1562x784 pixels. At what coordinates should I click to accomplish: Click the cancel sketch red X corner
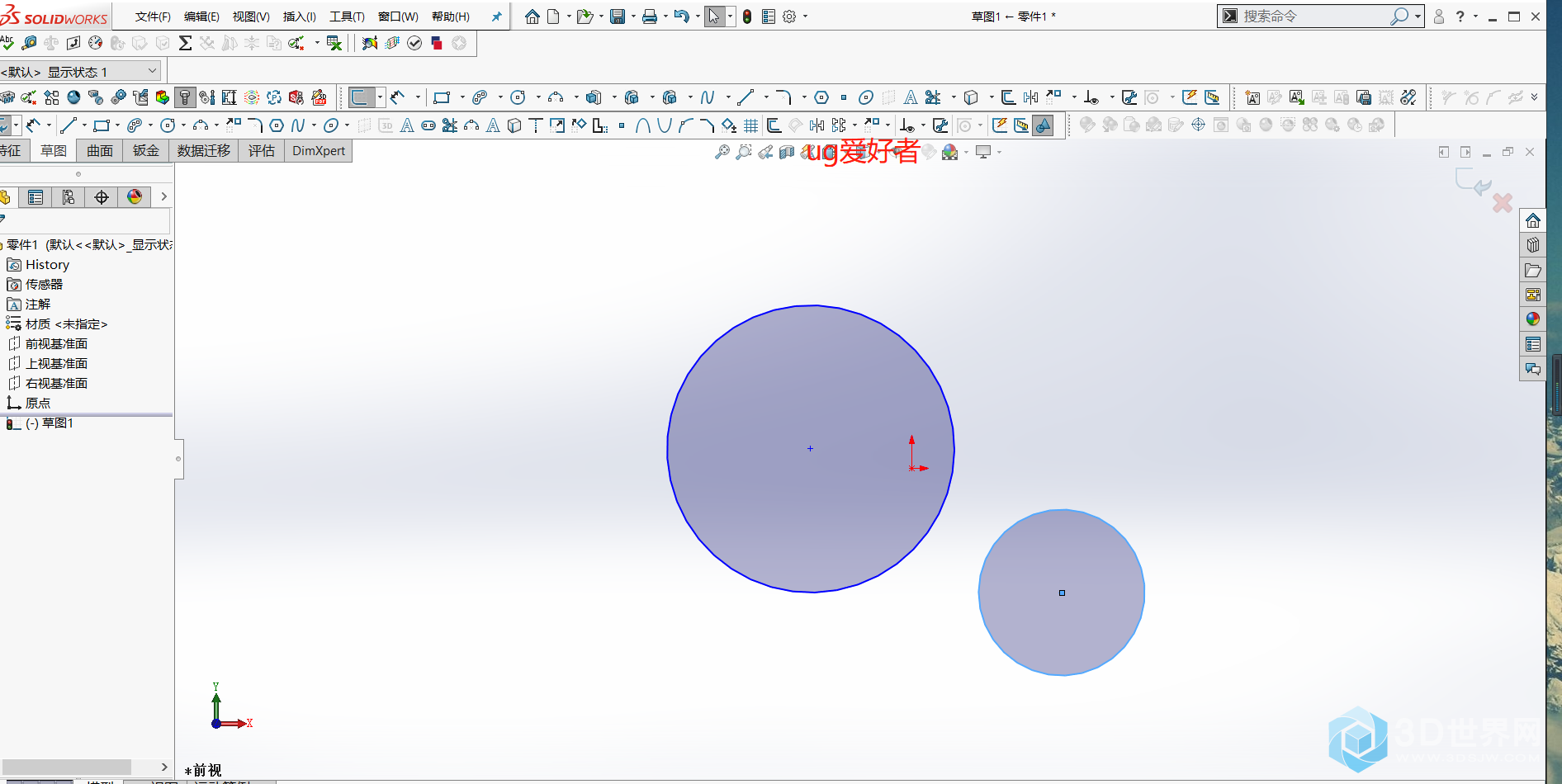click(1503, 202)
